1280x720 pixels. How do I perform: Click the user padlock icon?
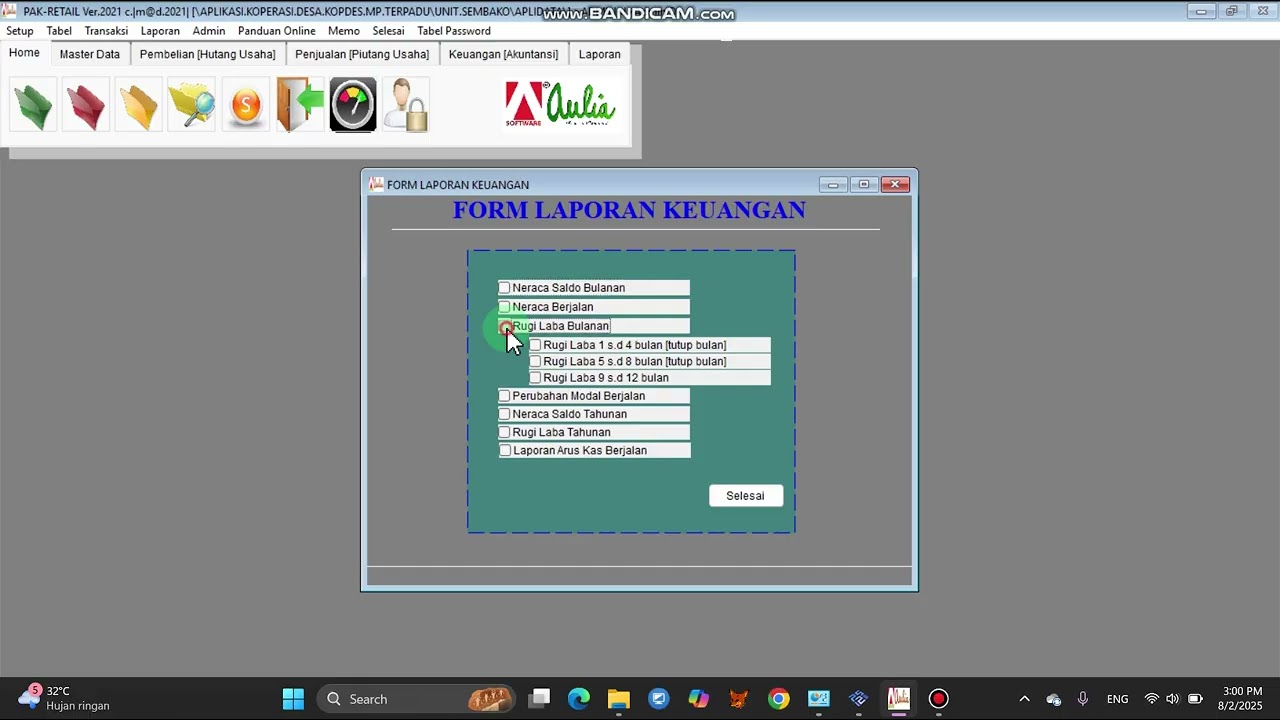[x=406, y=105]
